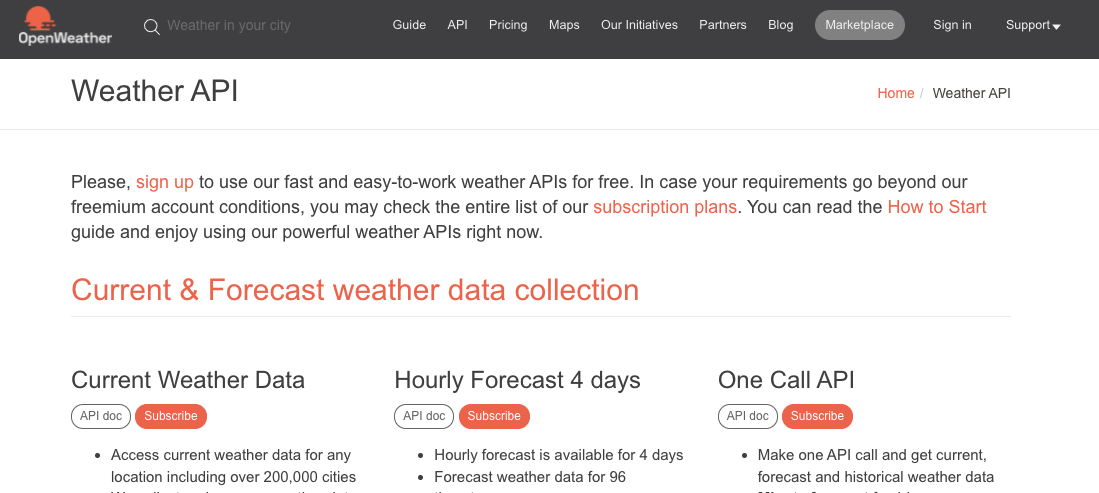Click the 'Hourly Forecast 4 days' title

point(517,379)
